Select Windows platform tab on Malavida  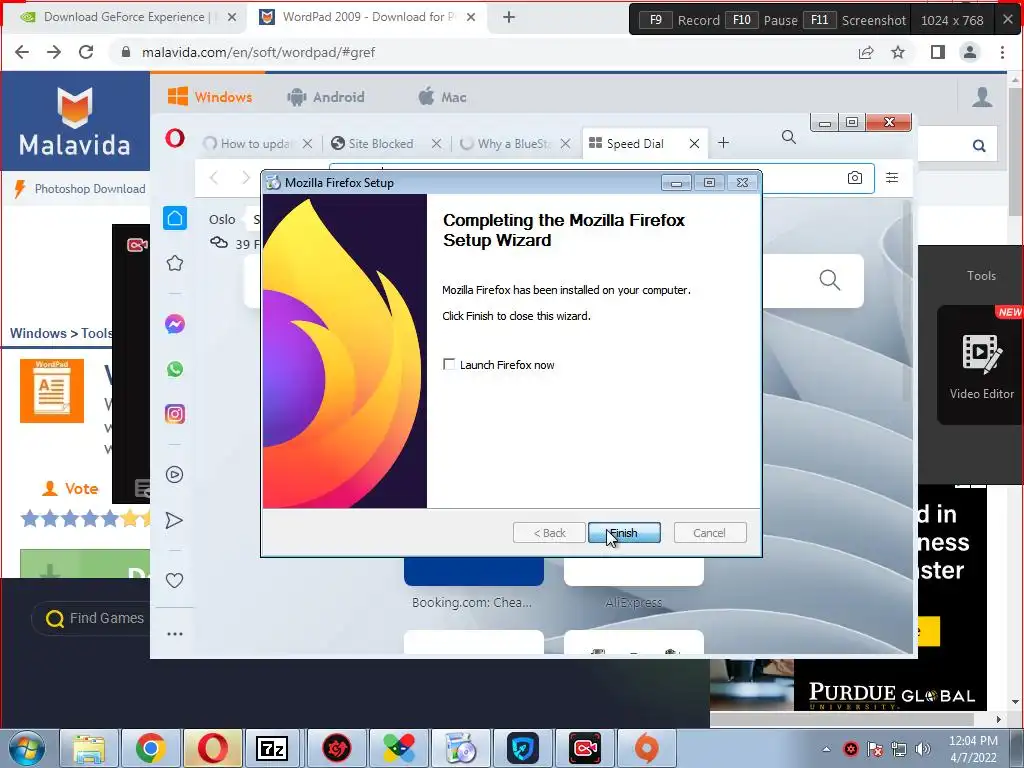click(210, 97)
